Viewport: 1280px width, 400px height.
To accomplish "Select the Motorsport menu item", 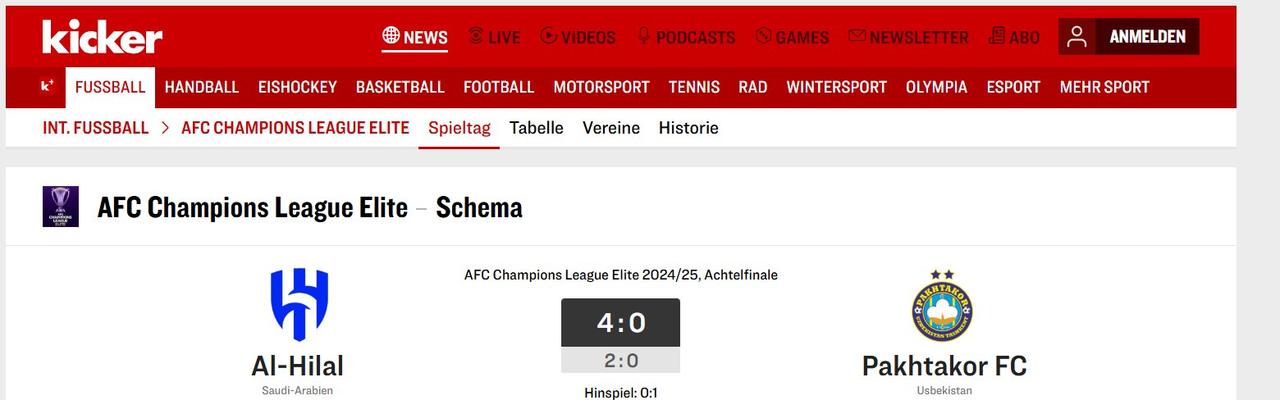I will (x=601, y=87).
